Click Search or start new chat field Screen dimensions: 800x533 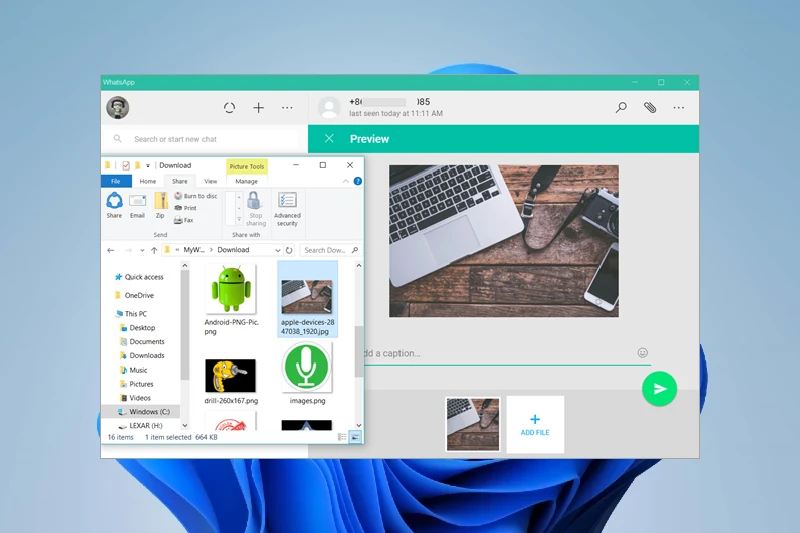pos(203,139)
